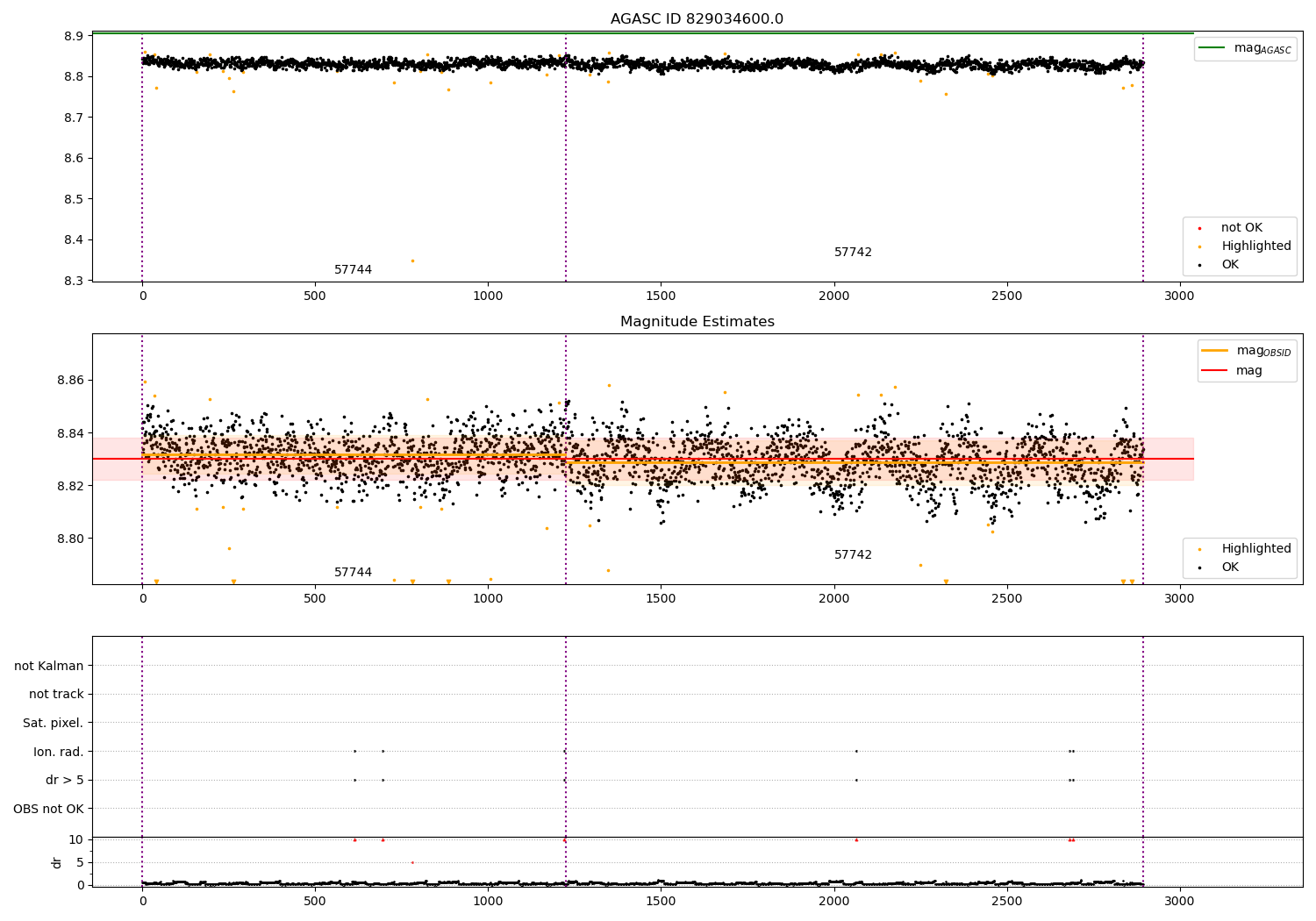The width and height of the screenshot is (1316, 921).
Task: Select 57742 annotation in Magnitude Estimates plot
Action: (853, 555)
